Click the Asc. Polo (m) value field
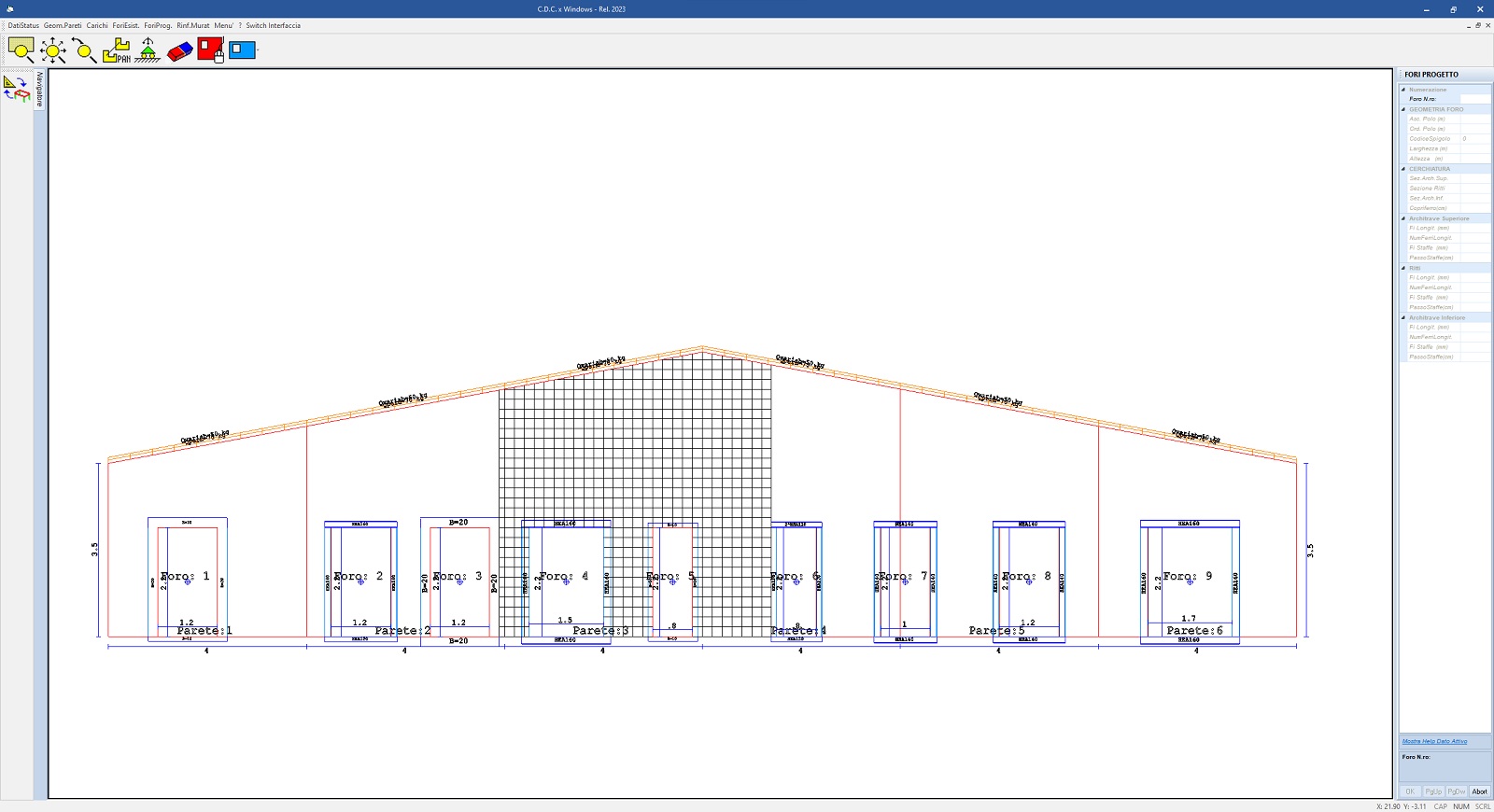 1475,119
